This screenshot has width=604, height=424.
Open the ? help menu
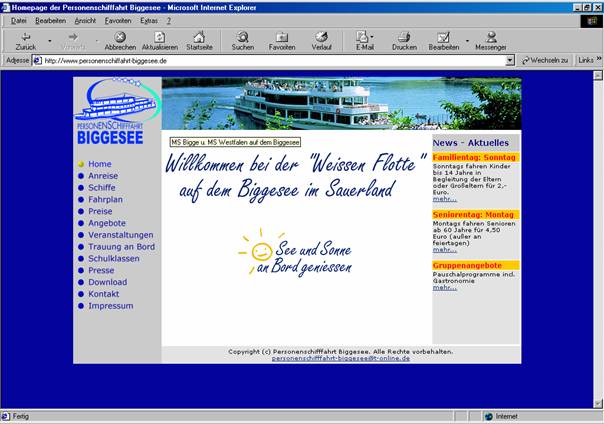(169, 21)
